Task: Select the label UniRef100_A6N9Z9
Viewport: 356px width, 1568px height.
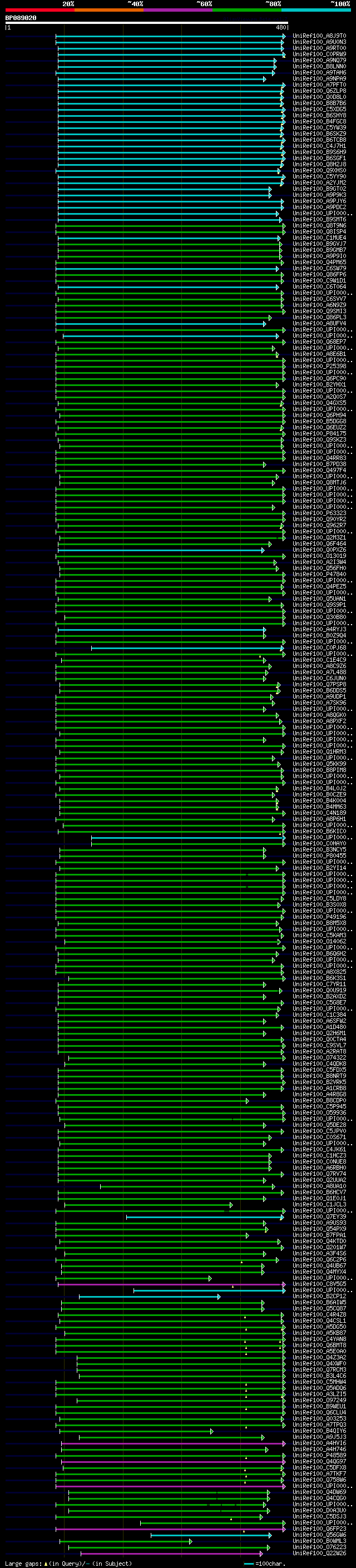Action: tap(319, 305)
